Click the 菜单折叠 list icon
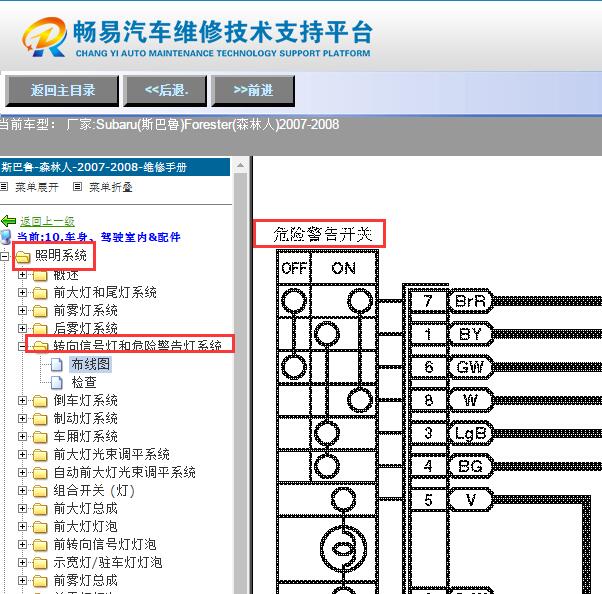This screenshot has height=594, width=602. tap(77, 187)
